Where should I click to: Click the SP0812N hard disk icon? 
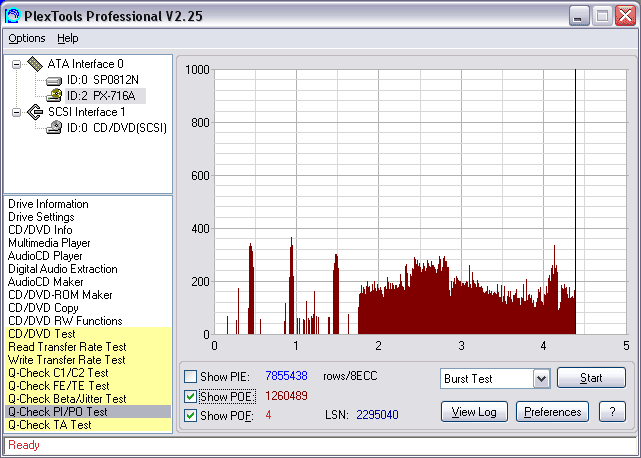click(54, 81)
